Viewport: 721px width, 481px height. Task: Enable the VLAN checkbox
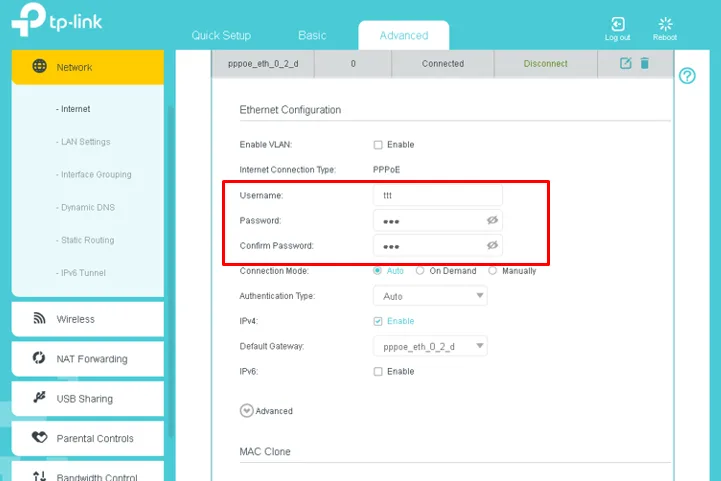point(378,145)
